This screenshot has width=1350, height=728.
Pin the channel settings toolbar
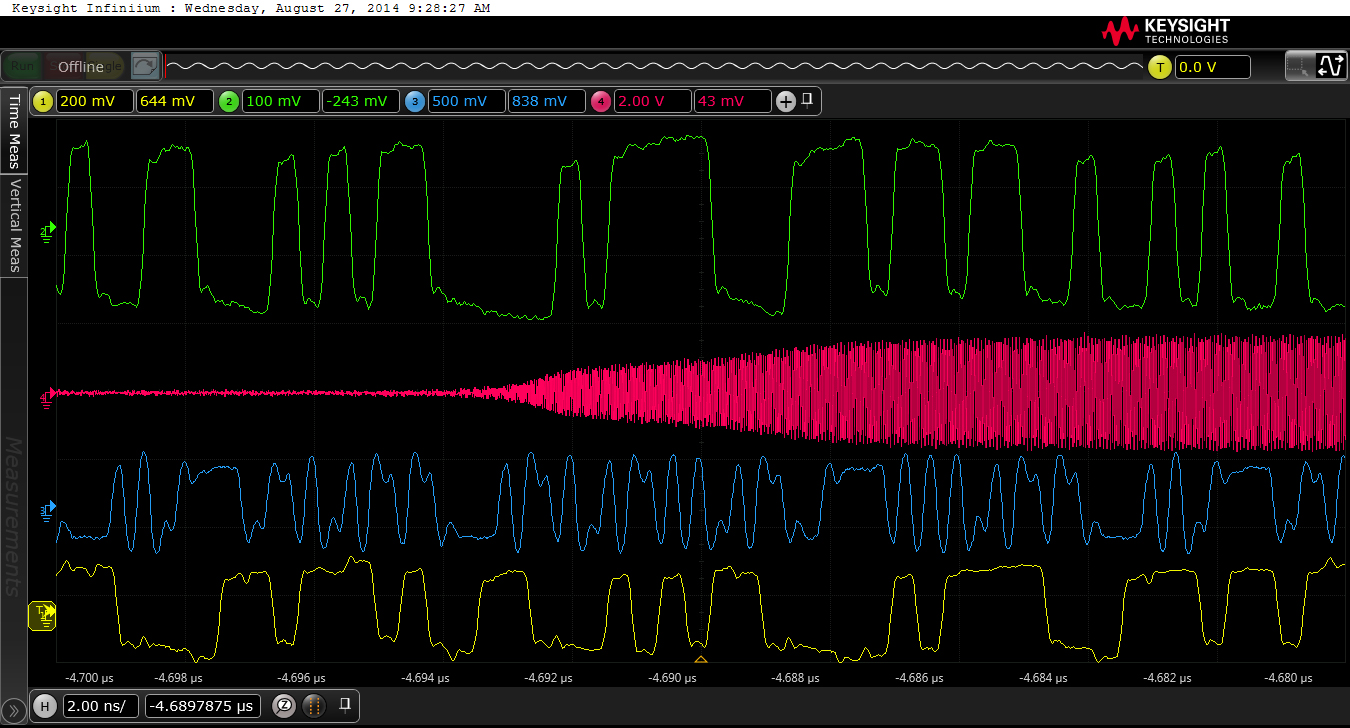coord(808,100)
